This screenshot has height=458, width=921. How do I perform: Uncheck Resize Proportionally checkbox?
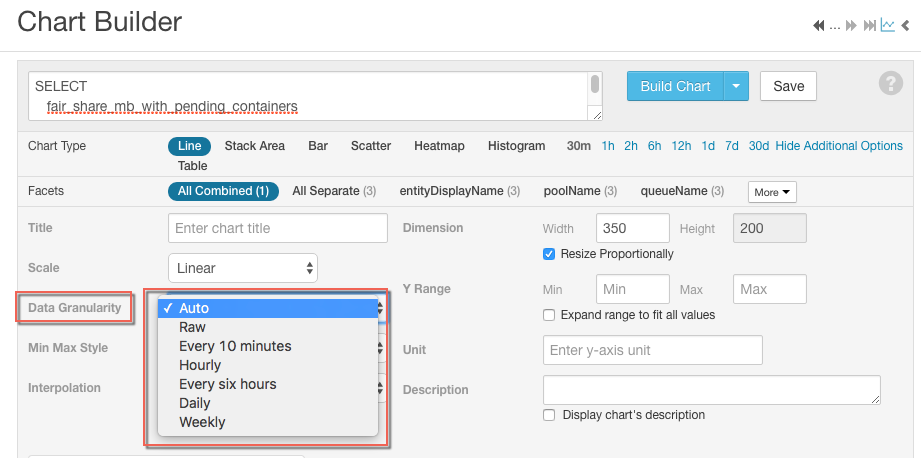[548, 254]
